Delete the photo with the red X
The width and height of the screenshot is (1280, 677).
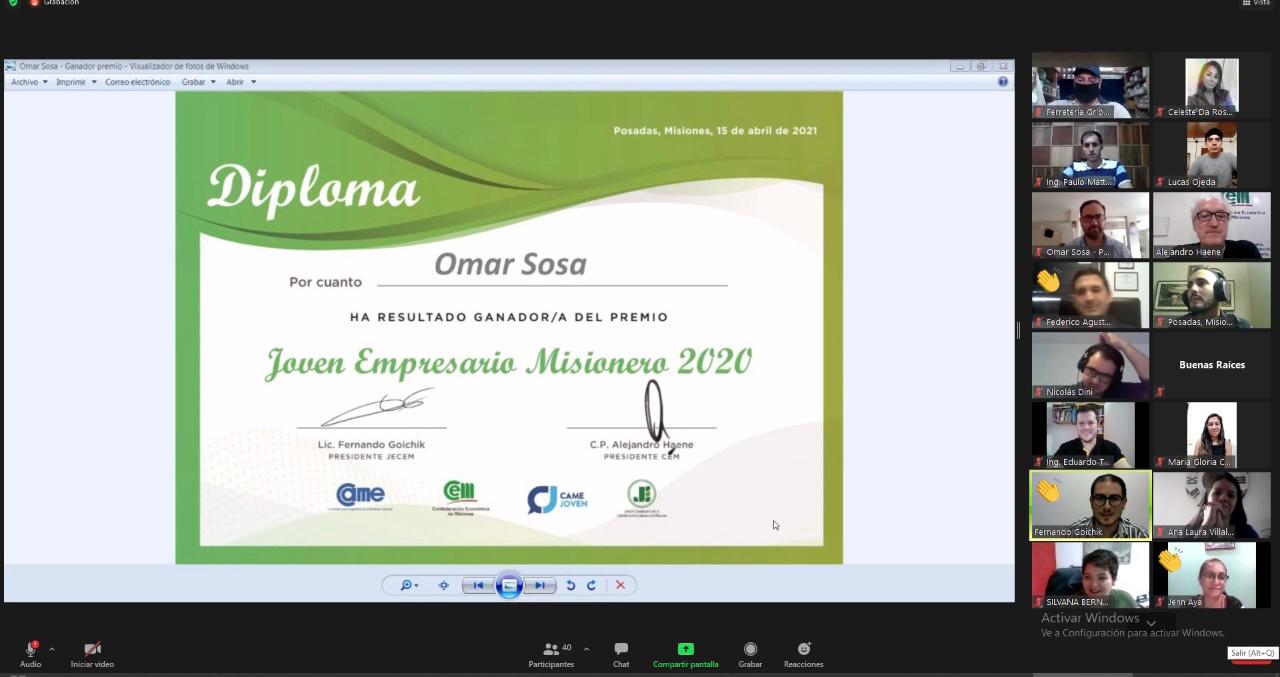tap(620, 585)
